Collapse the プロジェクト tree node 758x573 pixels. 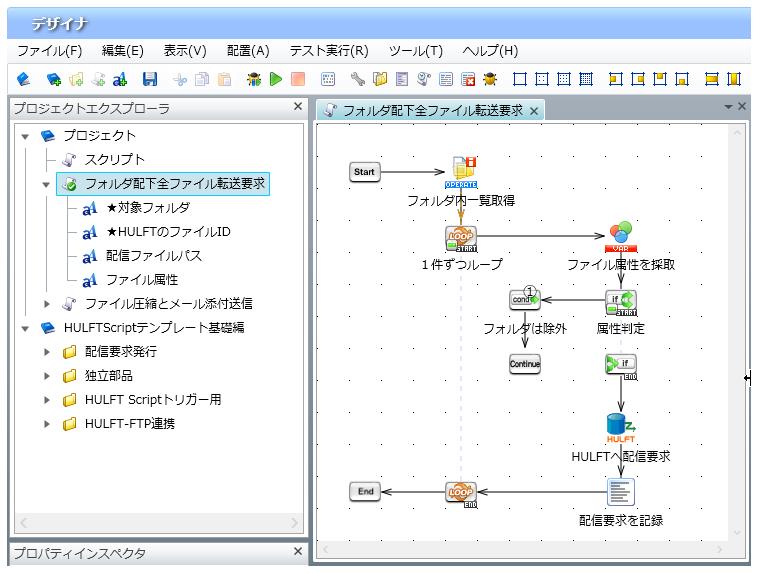coord(26,136)
